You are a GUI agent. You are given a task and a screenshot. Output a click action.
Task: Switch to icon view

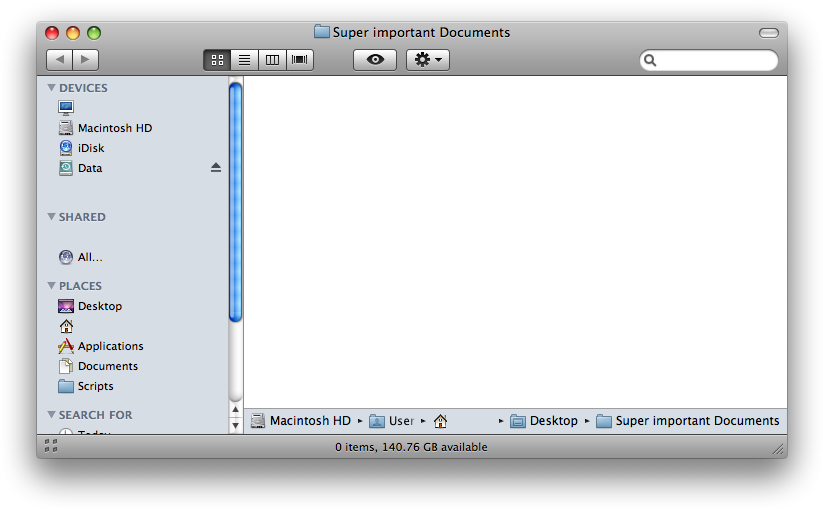pyautogui.click(x=217, y=60)
